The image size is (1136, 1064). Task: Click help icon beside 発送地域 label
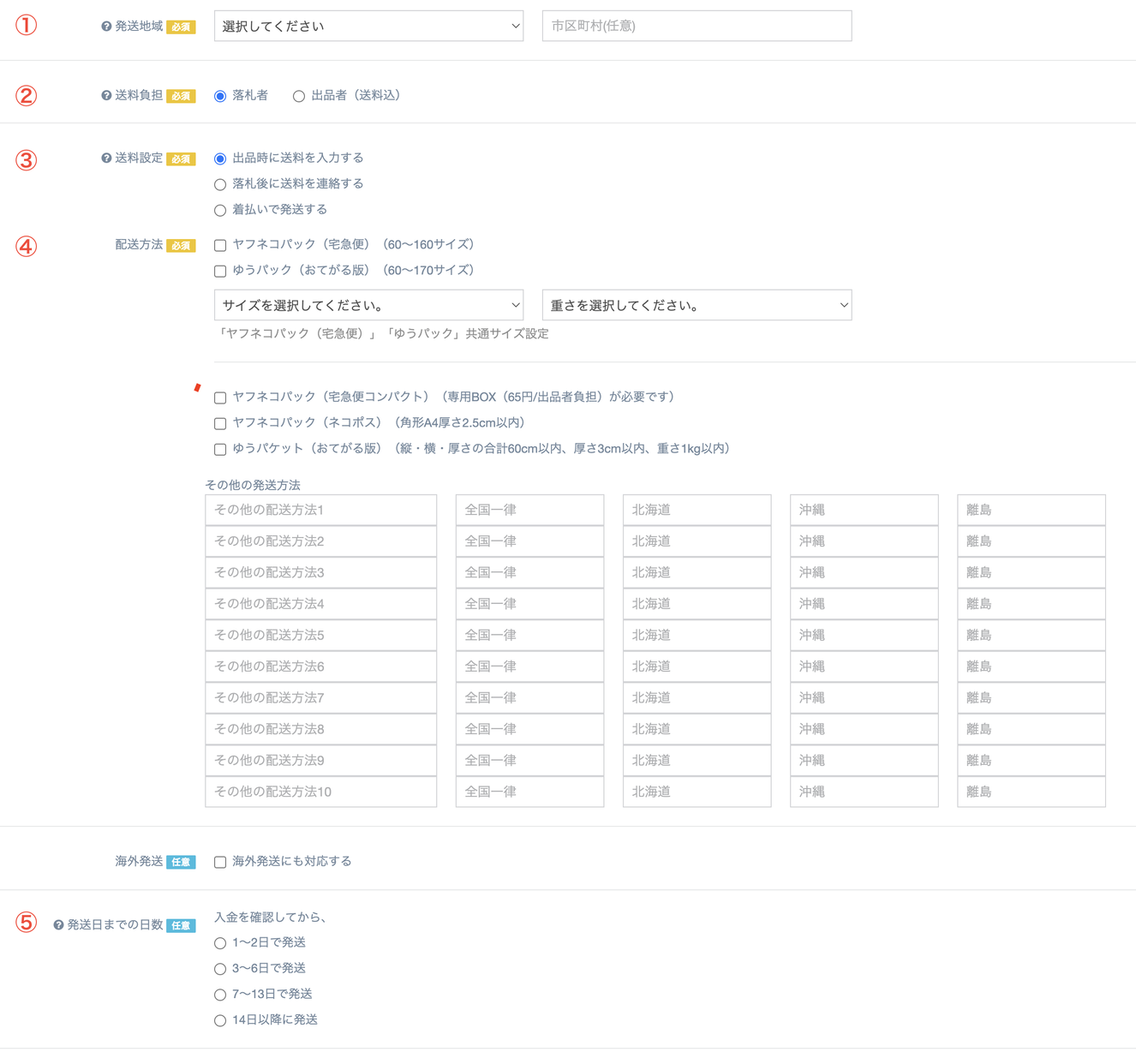click(106, 27)
